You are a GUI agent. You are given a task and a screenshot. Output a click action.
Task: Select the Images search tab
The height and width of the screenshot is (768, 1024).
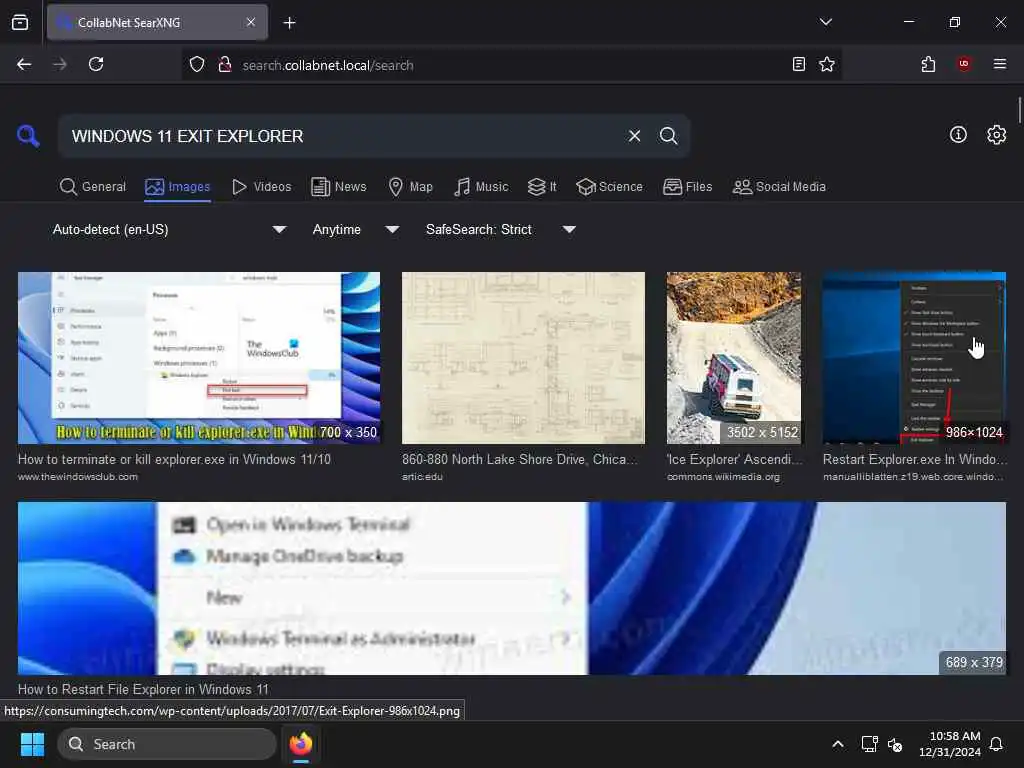(x=178, y=187)
